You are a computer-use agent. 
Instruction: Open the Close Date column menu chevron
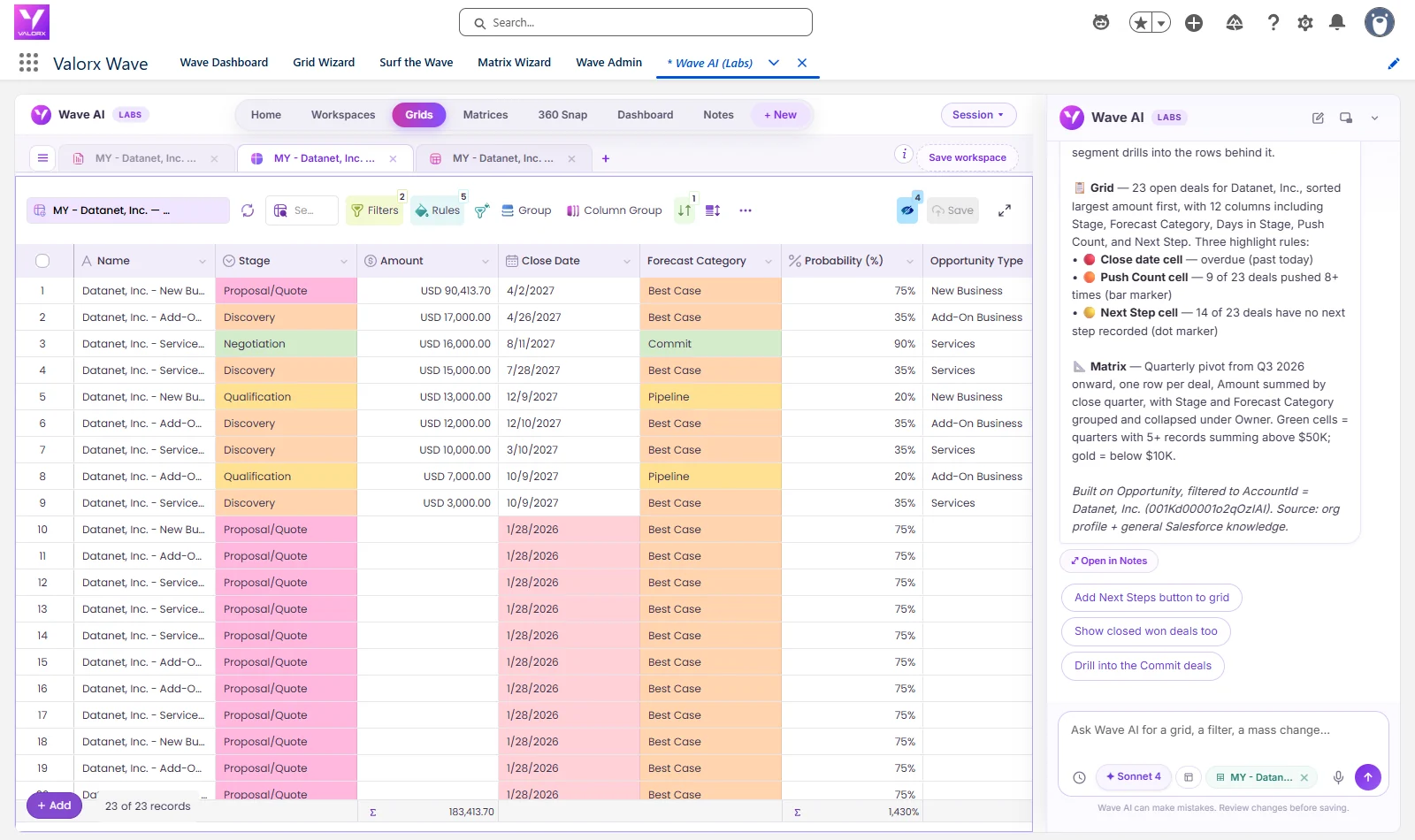(627, 262)
